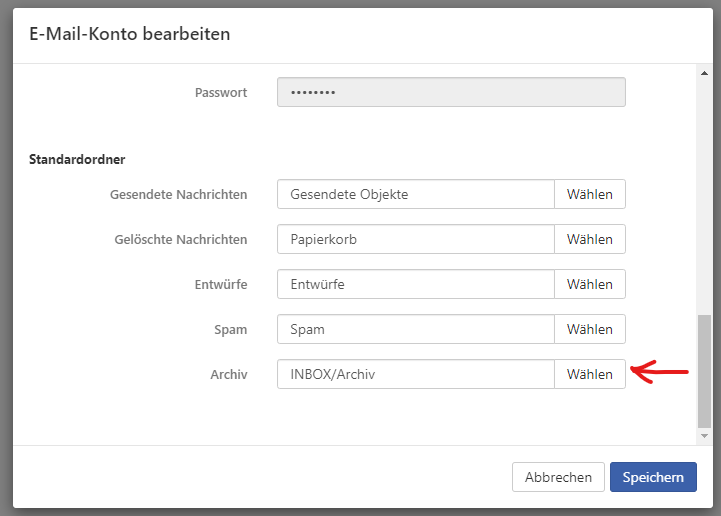Click the vertical scrollbar thumb
This screenshot has width=721, height=516.
pyautogui.click(x=703, y=370)
